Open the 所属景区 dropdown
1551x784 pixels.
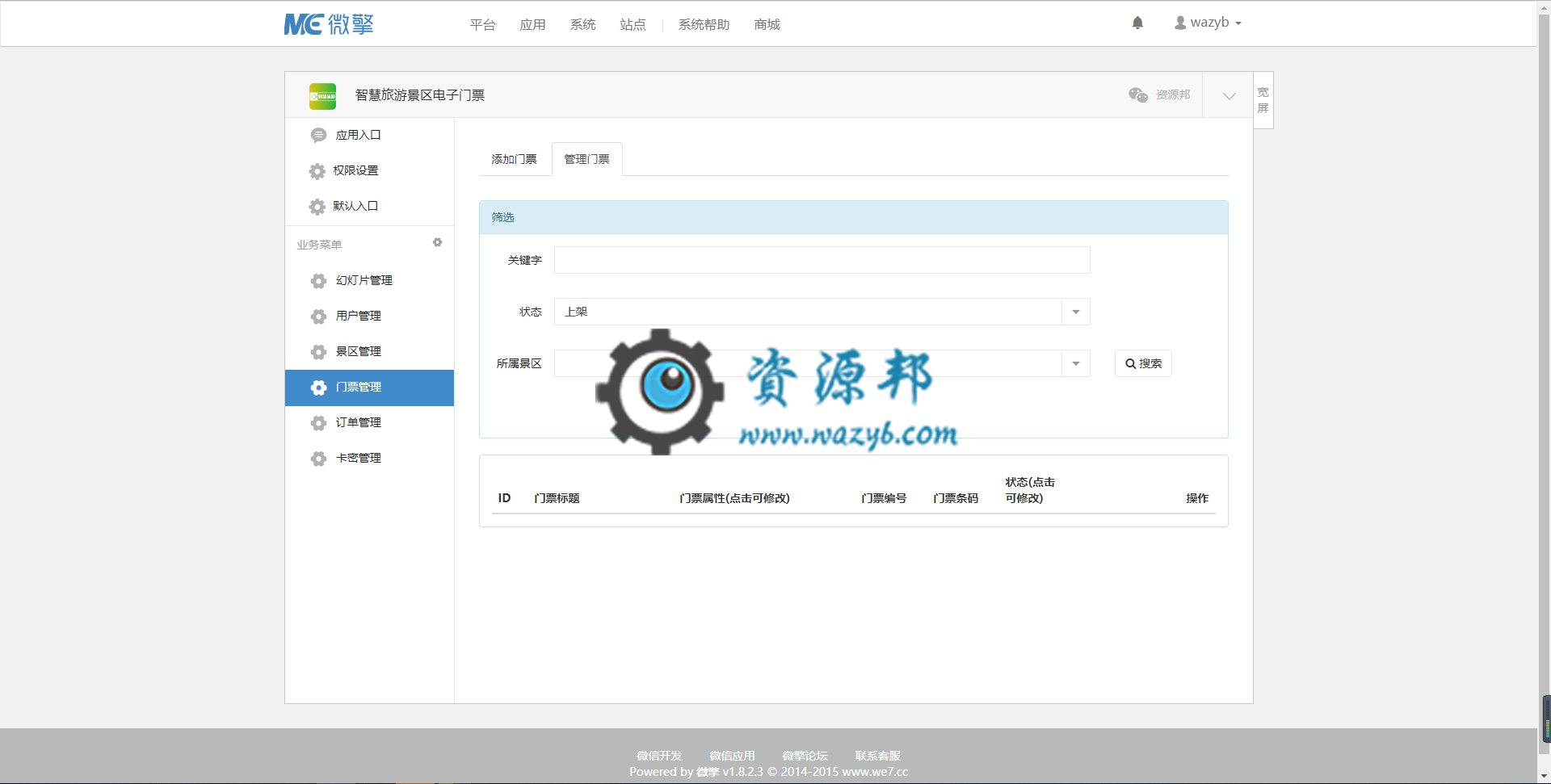pos(822,363)
